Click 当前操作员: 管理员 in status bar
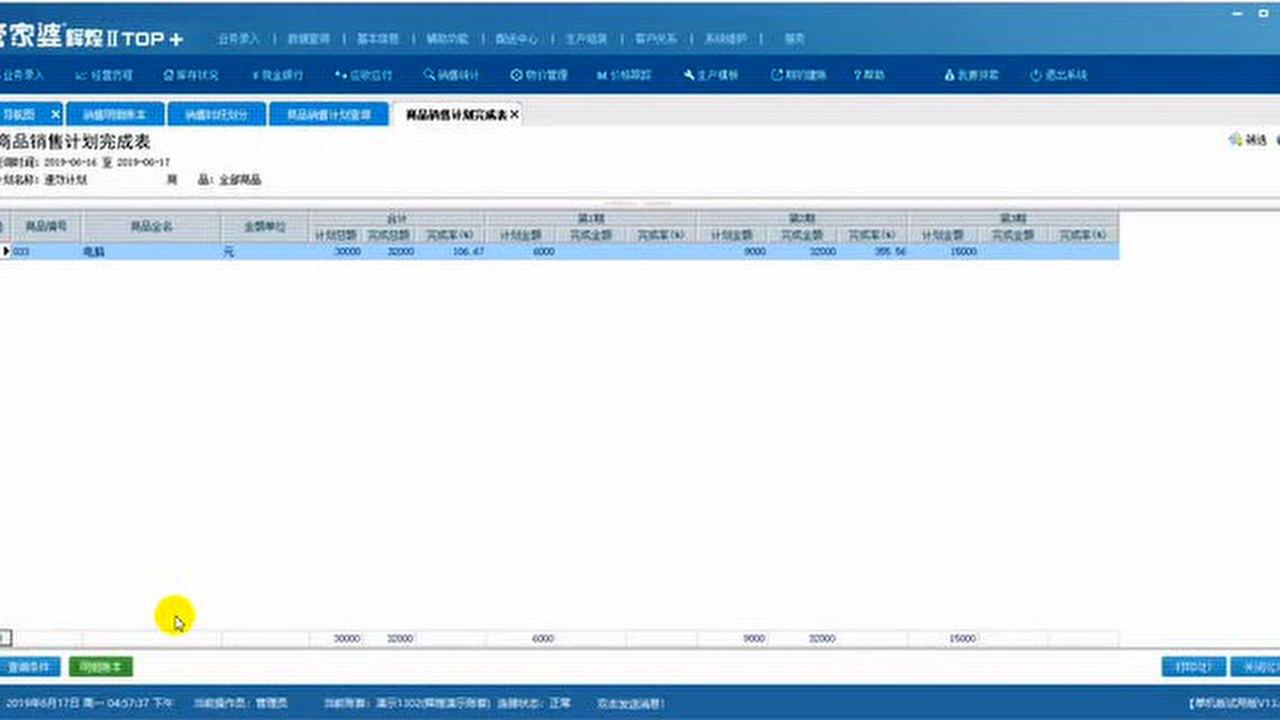1280x720 pixels. (x=239, y=703)
